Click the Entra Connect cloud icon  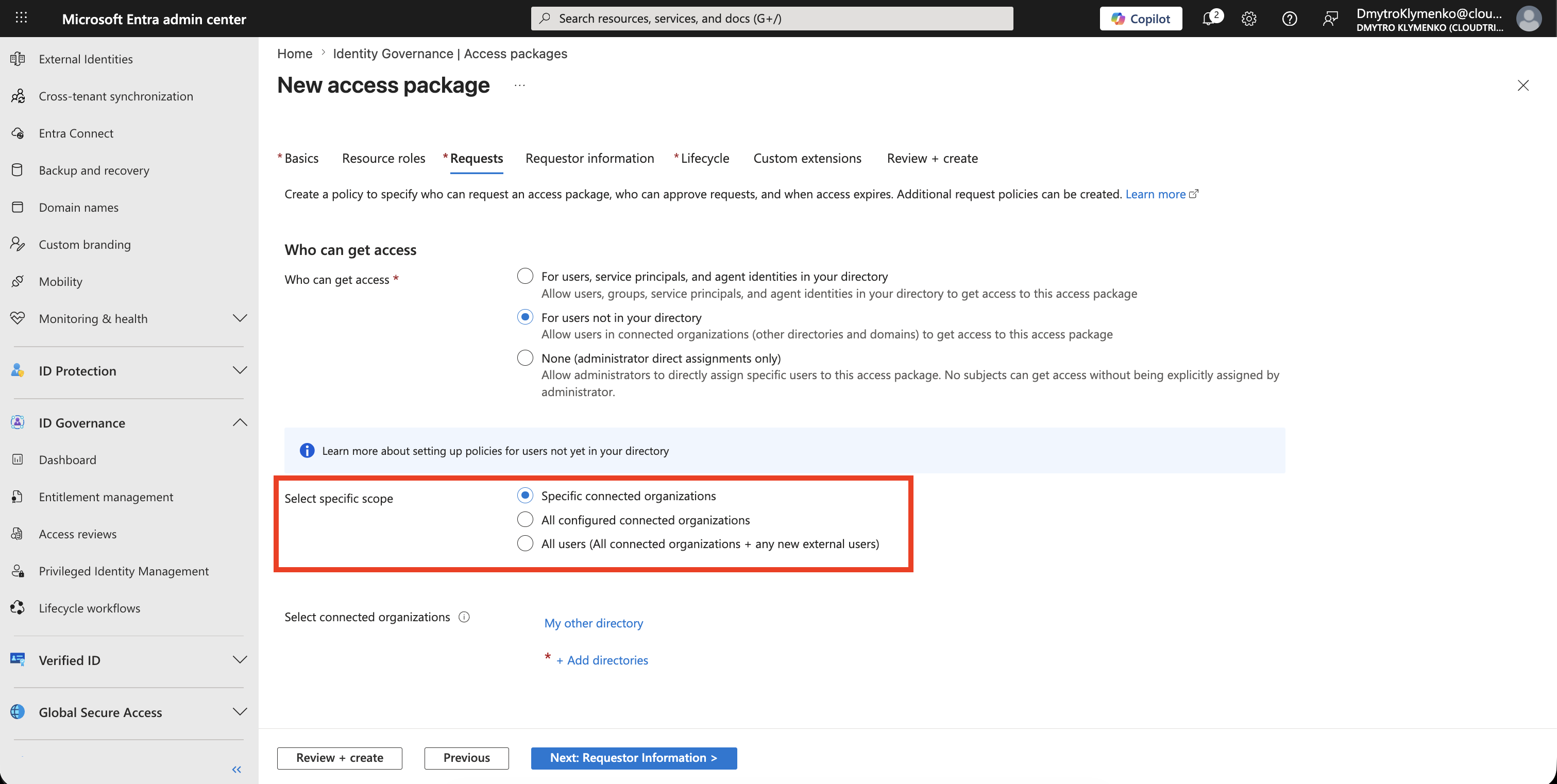coord(18,133)
